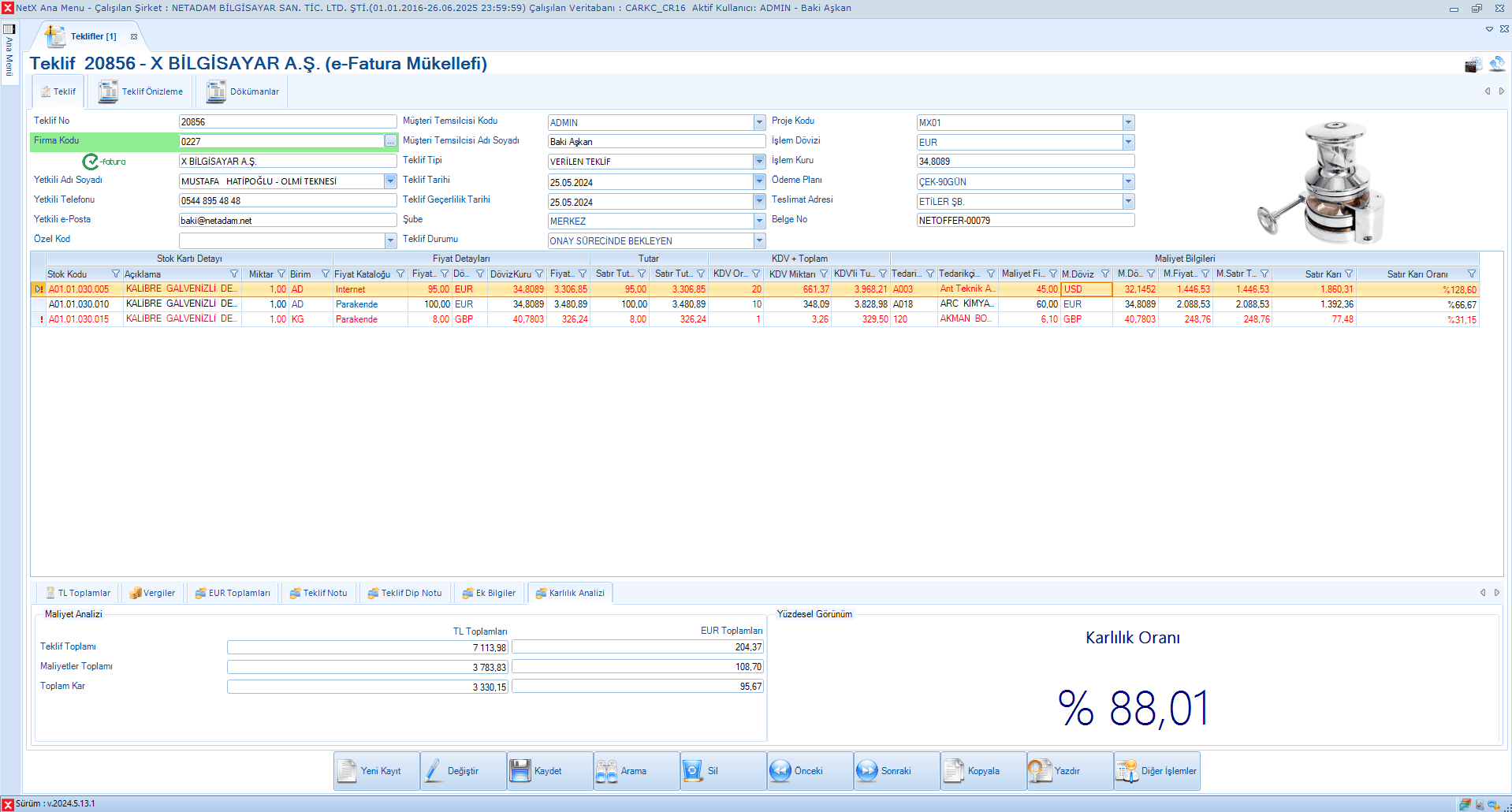This screenshot has height=812, width=1512.
Task: Click the Değiştir button
Action: point(463,771)
